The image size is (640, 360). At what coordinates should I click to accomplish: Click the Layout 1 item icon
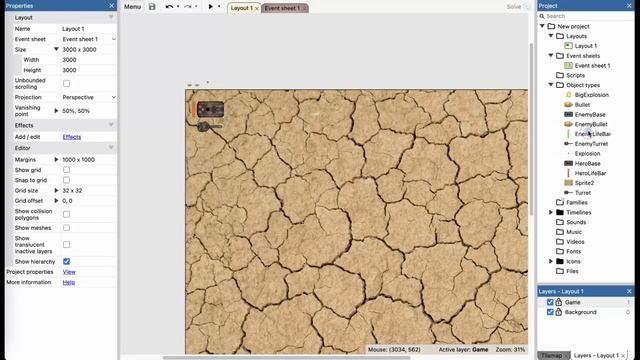tap(568, 46)
